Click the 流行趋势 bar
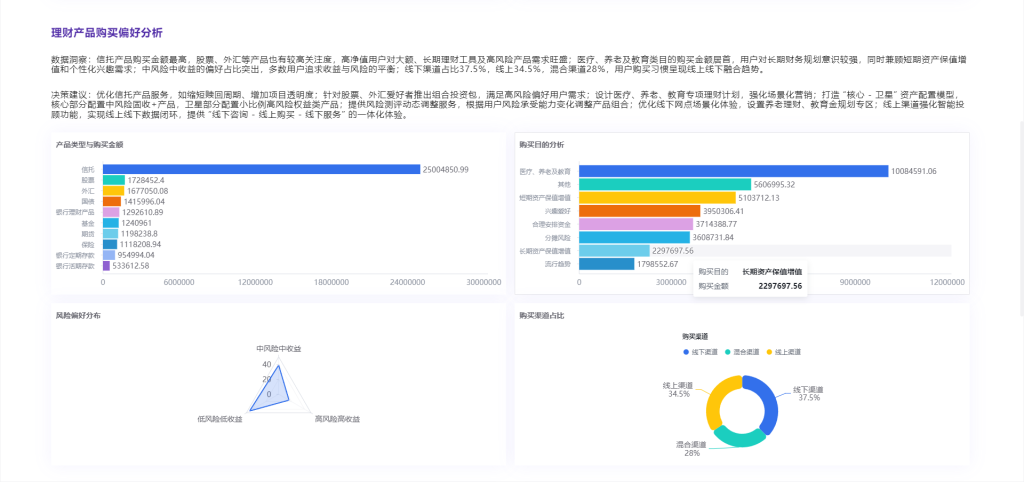This screenshot has width=1024, height=482. pyautogui.click(x=607, y=264)
